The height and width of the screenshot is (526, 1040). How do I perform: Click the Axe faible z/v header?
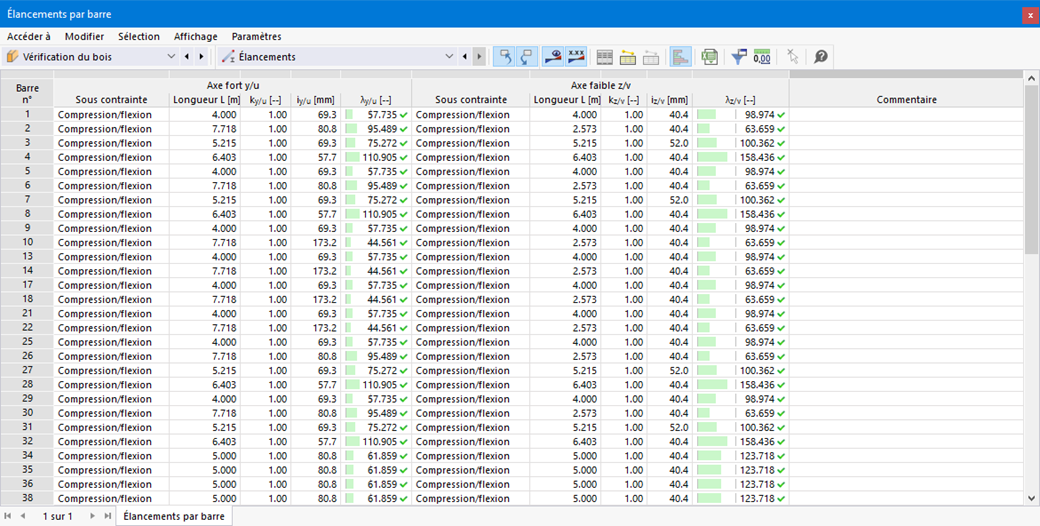click(x=601, y=86)
